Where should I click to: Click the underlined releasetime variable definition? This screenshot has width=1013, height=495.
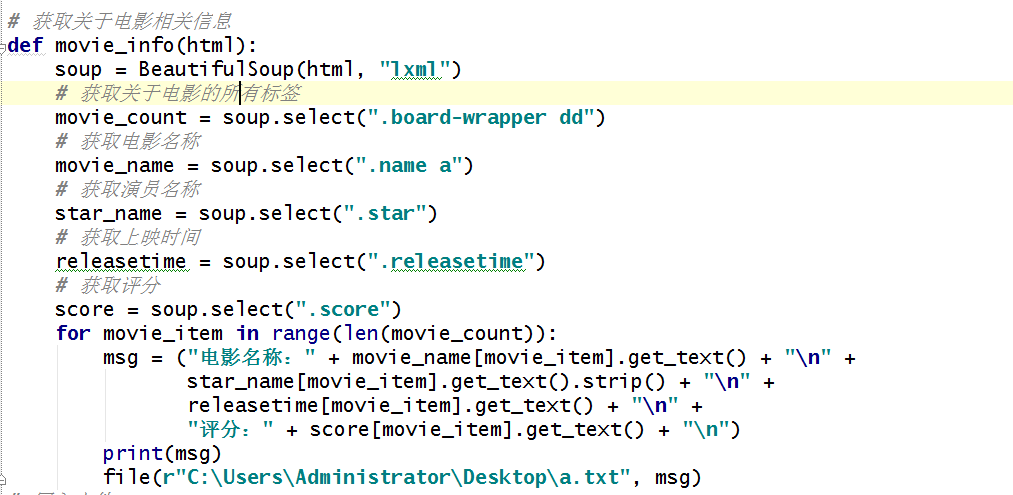[x=120, y=261]
